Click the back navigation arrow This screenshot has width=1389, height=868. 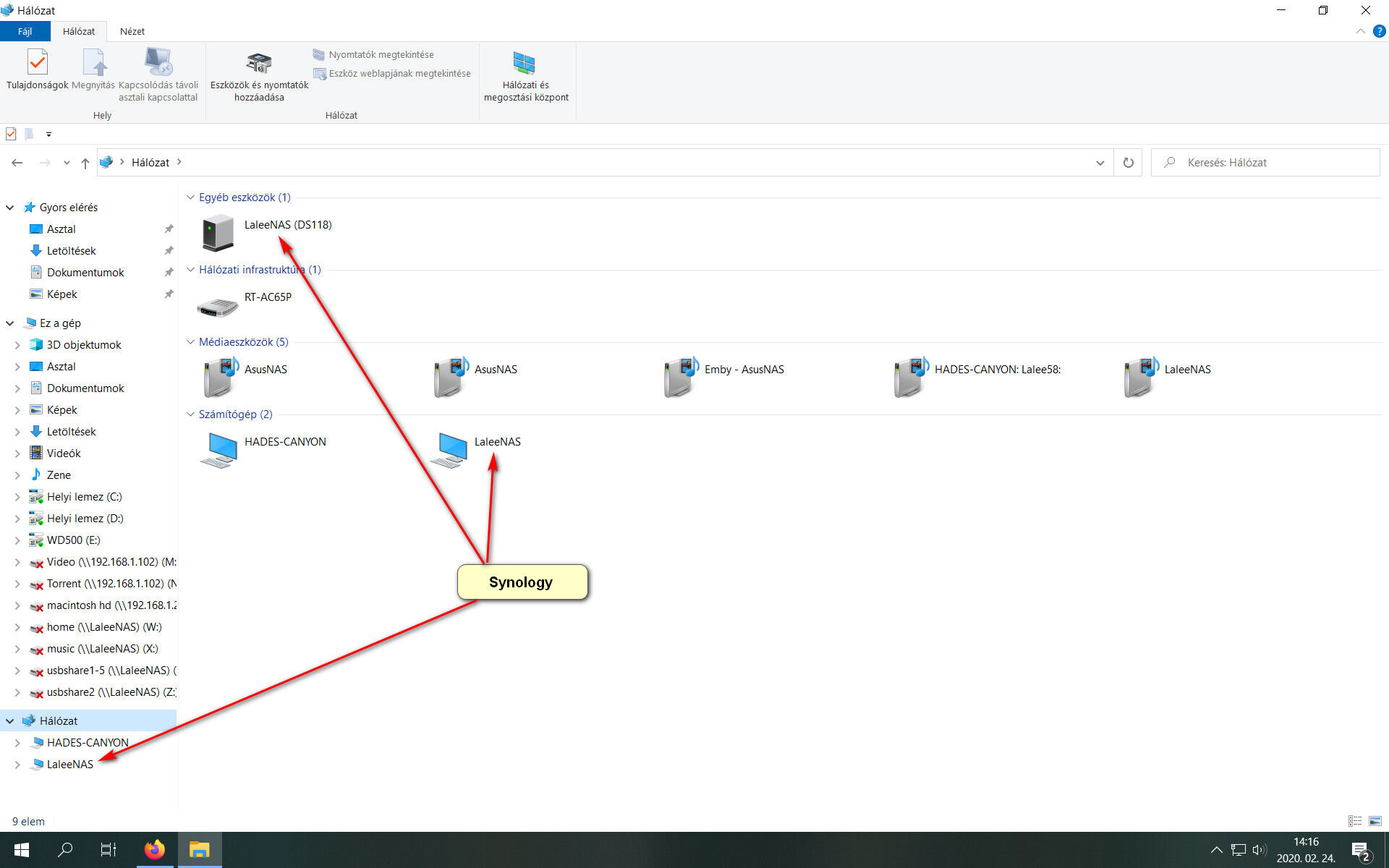pyautogui.click(x=17, y=163)
